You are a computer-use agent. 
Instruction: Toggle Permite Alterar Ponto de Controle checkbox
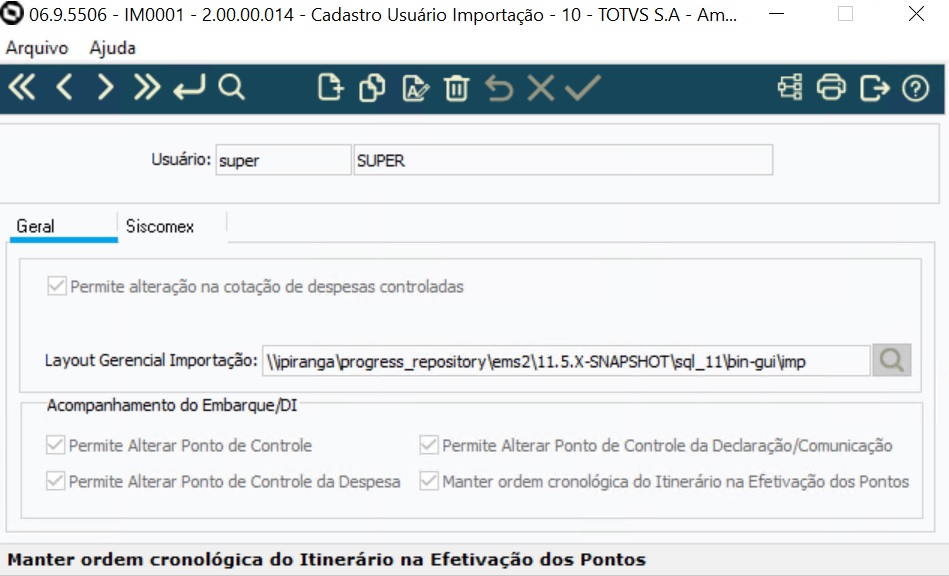[x=56, y=445]
